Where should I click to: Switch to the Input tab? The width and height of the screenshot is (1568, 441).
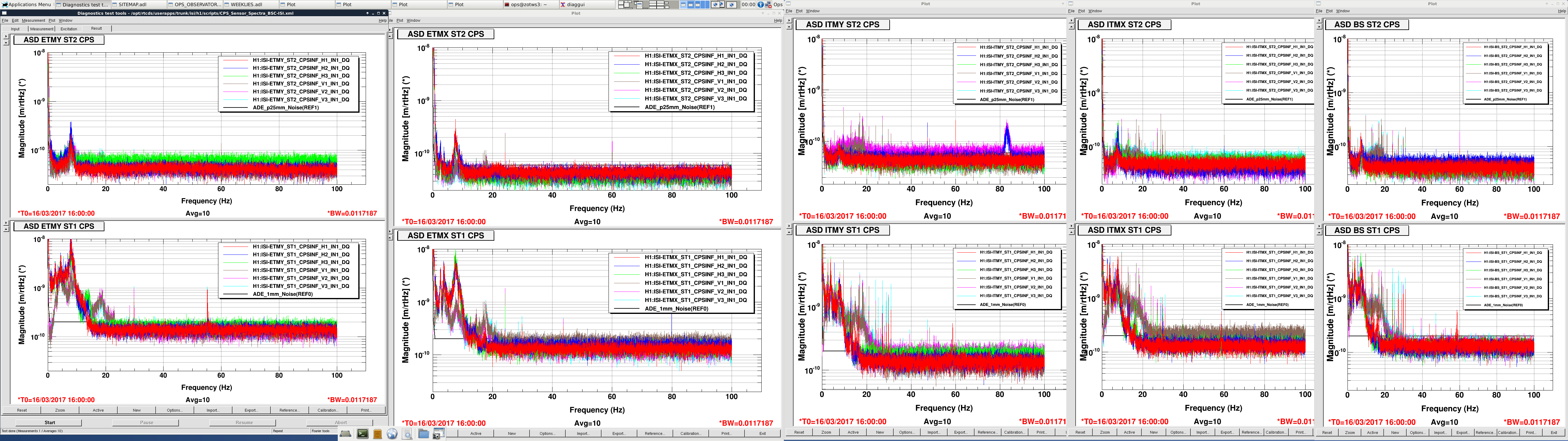[15, 28]
